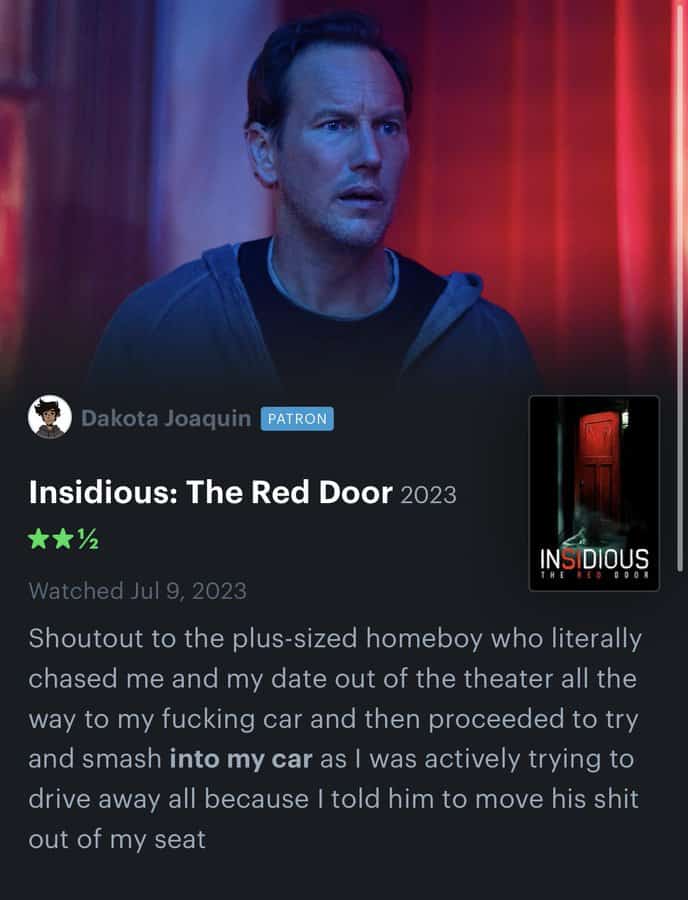The height and width of the screenshot is (900, 688).
Task: Open the Insidious movie poster thumbnail
Action: point(594,493)
